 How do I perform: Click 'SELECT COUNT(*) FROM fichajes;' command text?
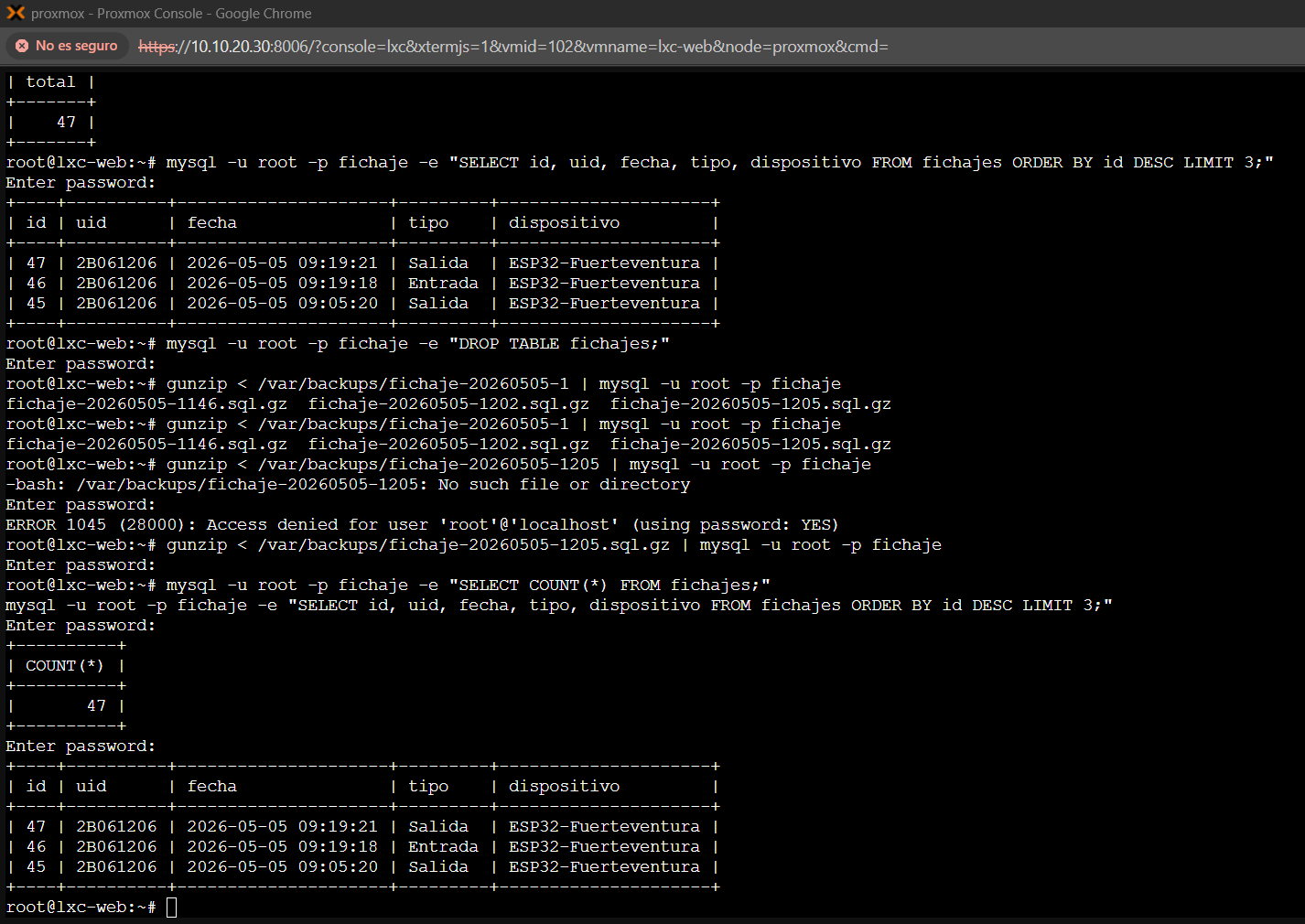tap(609, 585)
